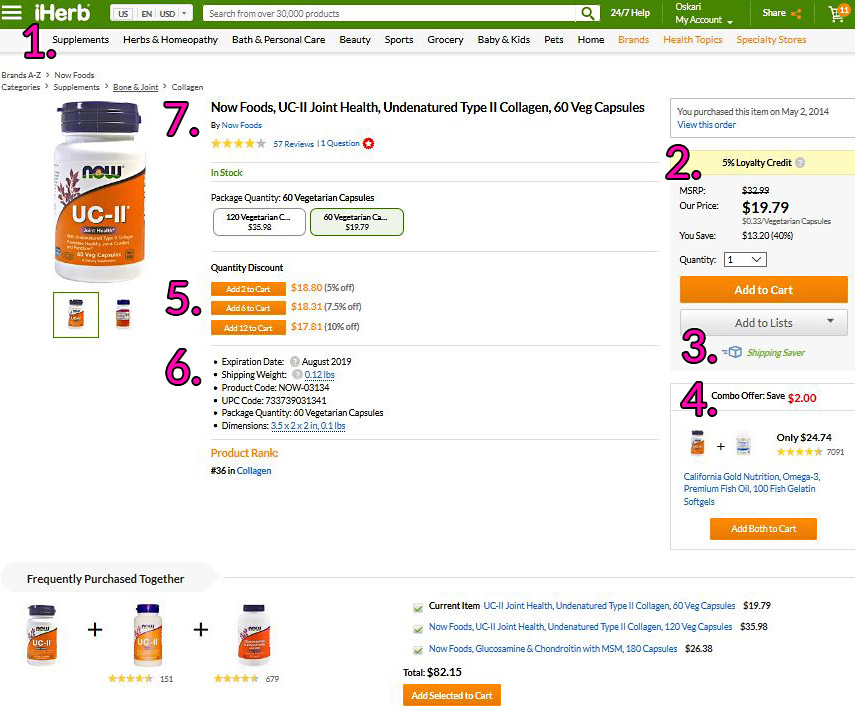Click the Expiration Date help icon
This screenshot has width=855, height=709.
tap(295, 362)
